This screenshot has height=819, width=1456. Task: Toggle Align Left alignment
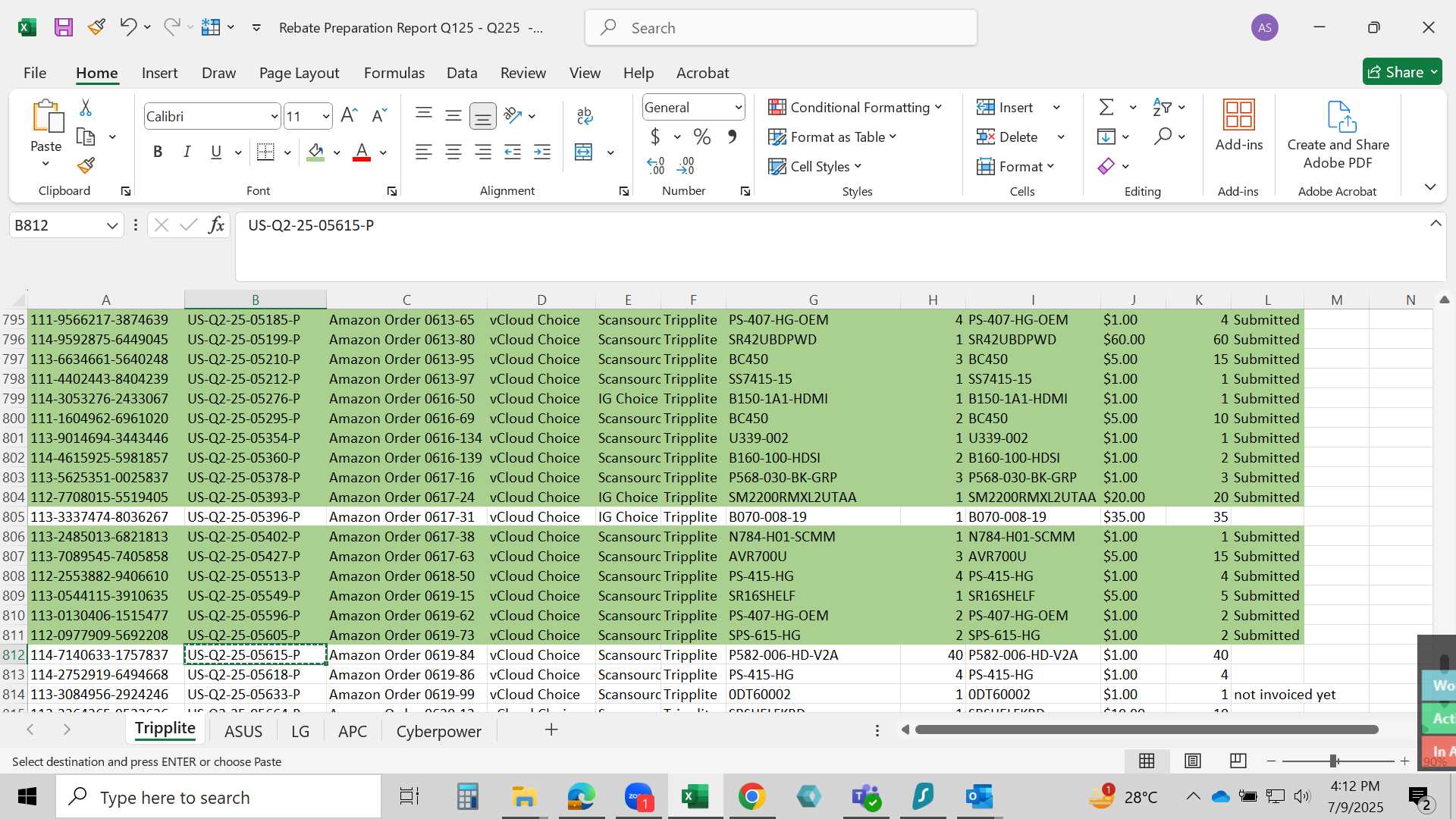[424, 152]
